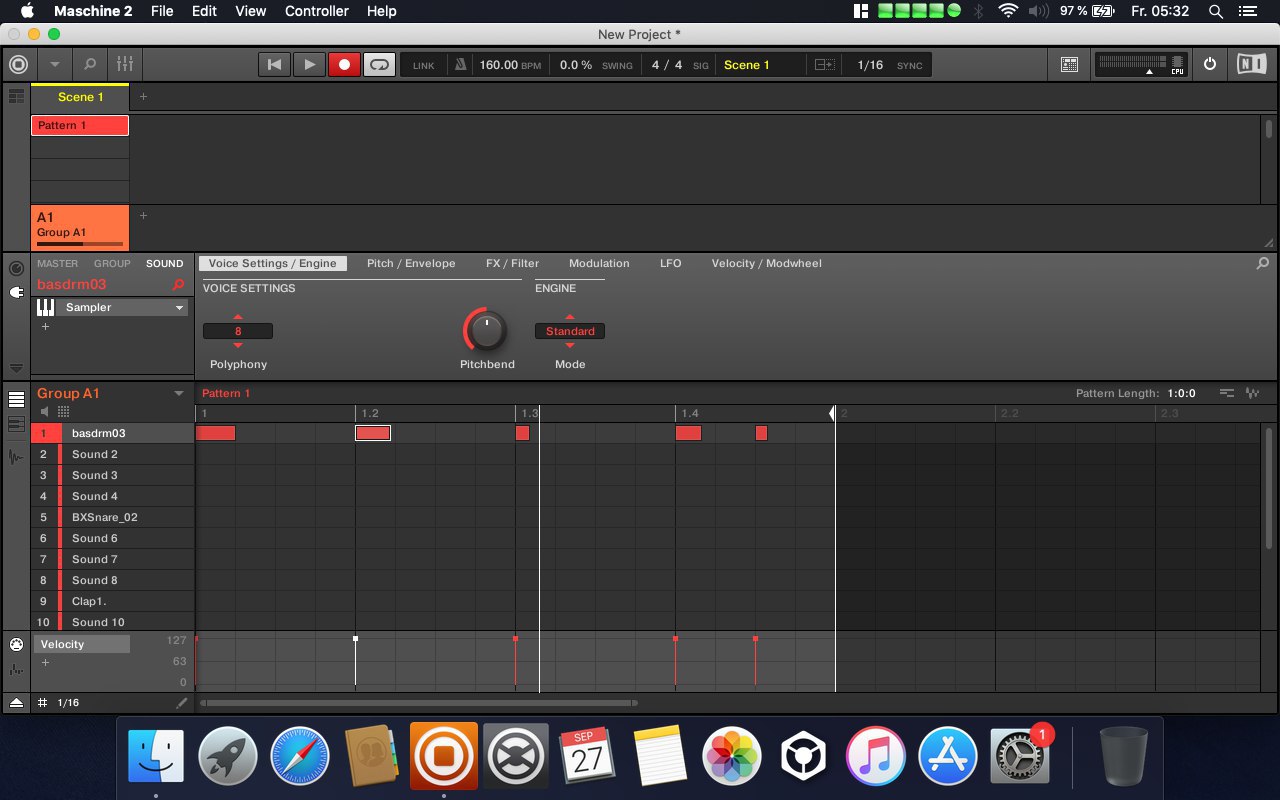
Task: Click the Record button
Action: (x=344, y=65)
